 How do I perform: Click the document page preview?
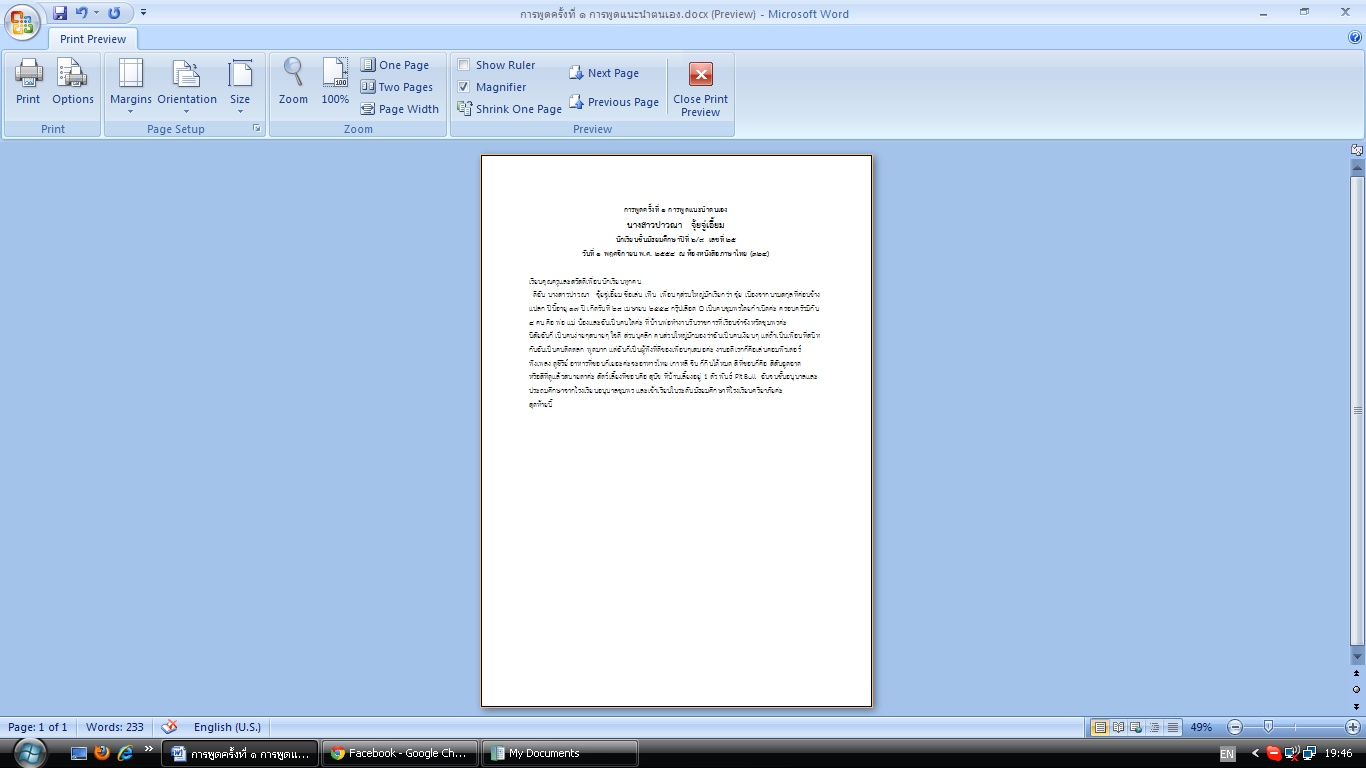coord(676,431)
